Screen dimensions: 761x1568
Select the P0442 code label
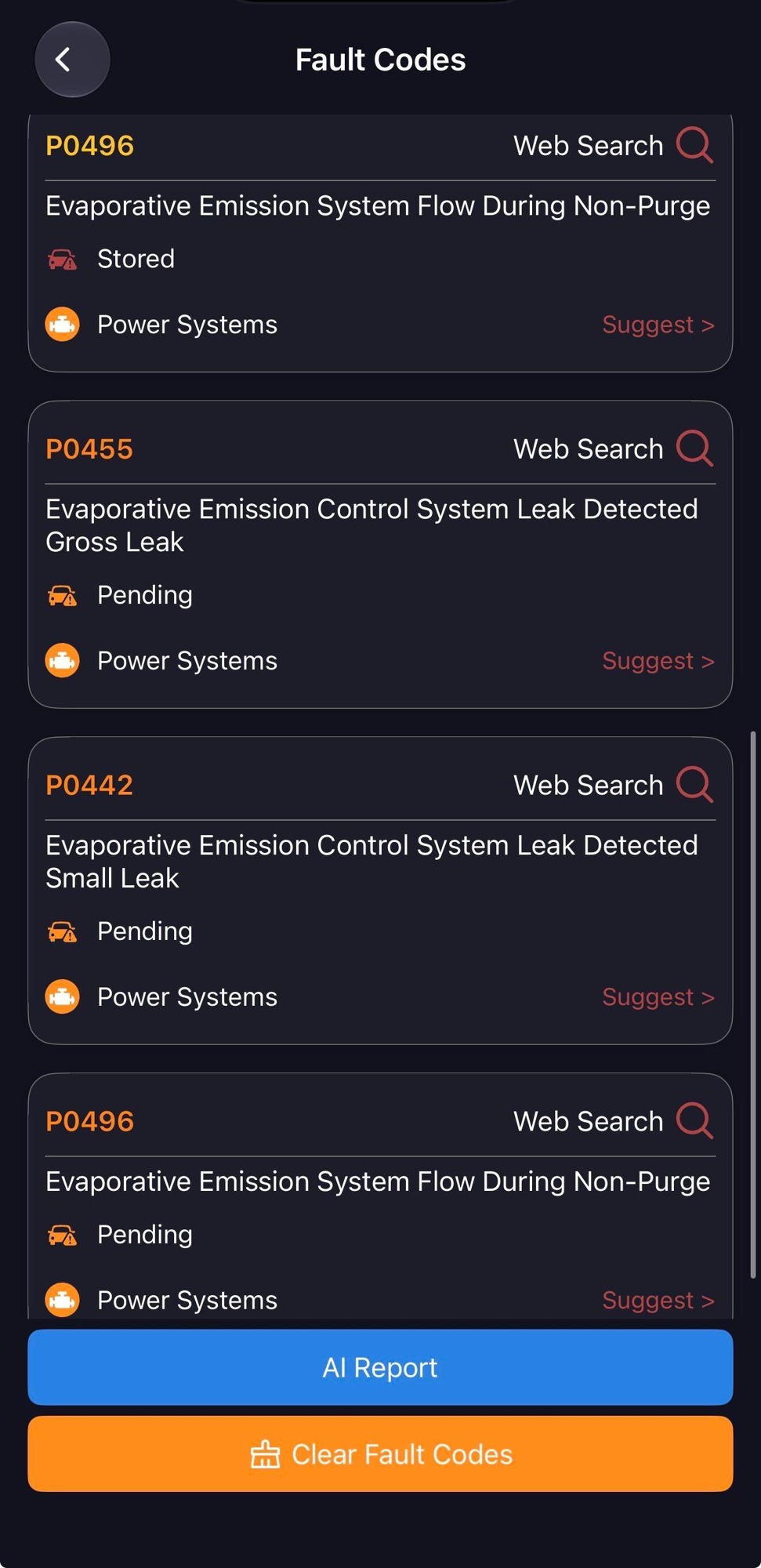coord(89,785)
